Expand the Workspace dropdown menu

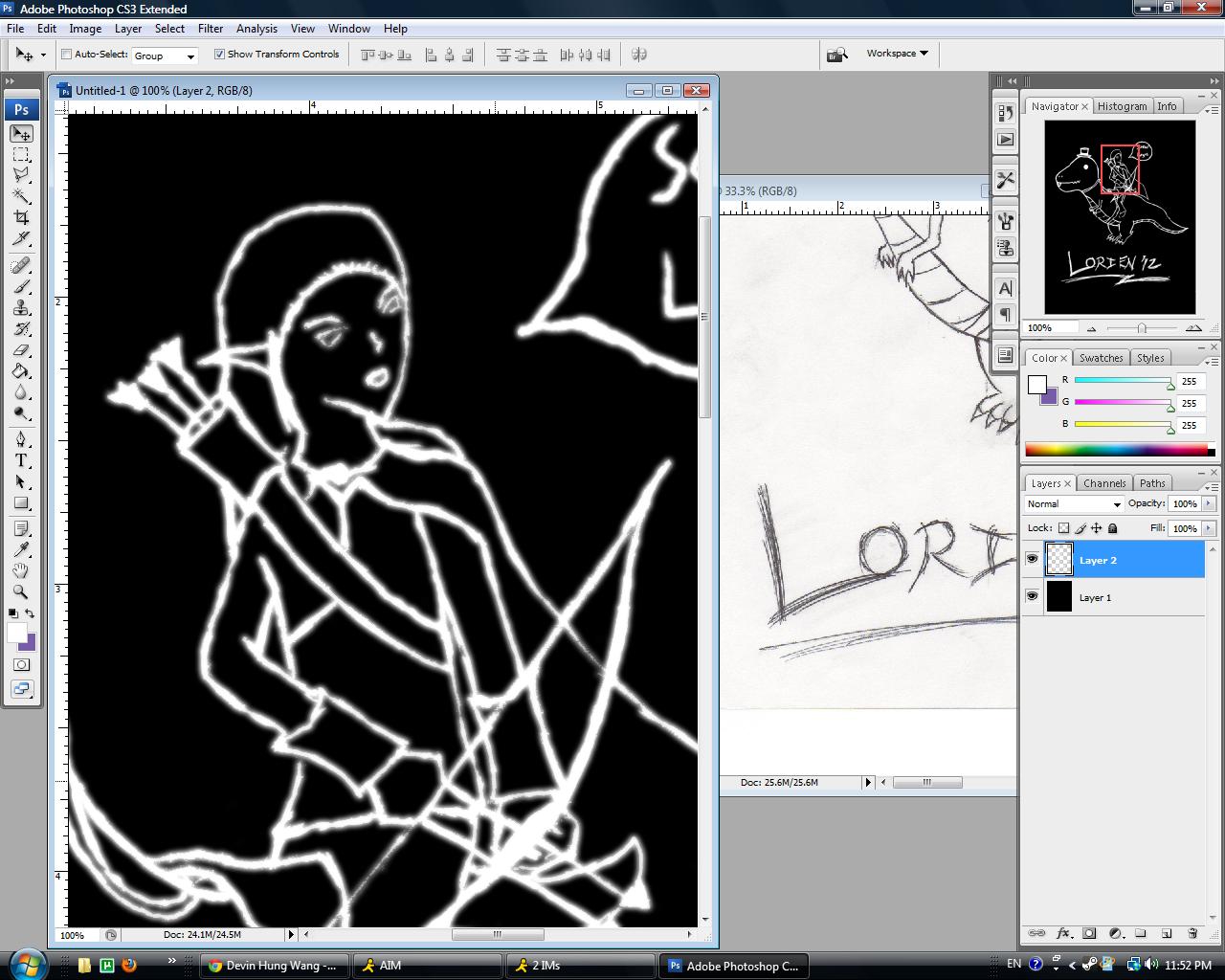click(897, 54)
